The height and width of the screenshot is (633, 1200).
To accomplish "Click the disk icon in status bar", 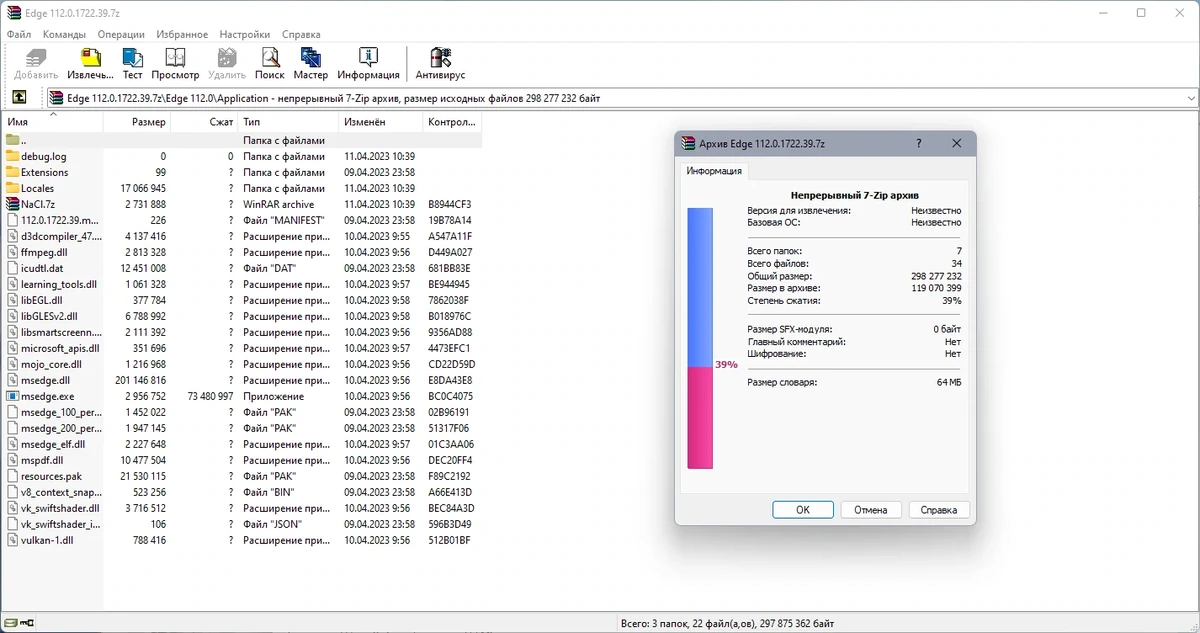I will 9,624.
